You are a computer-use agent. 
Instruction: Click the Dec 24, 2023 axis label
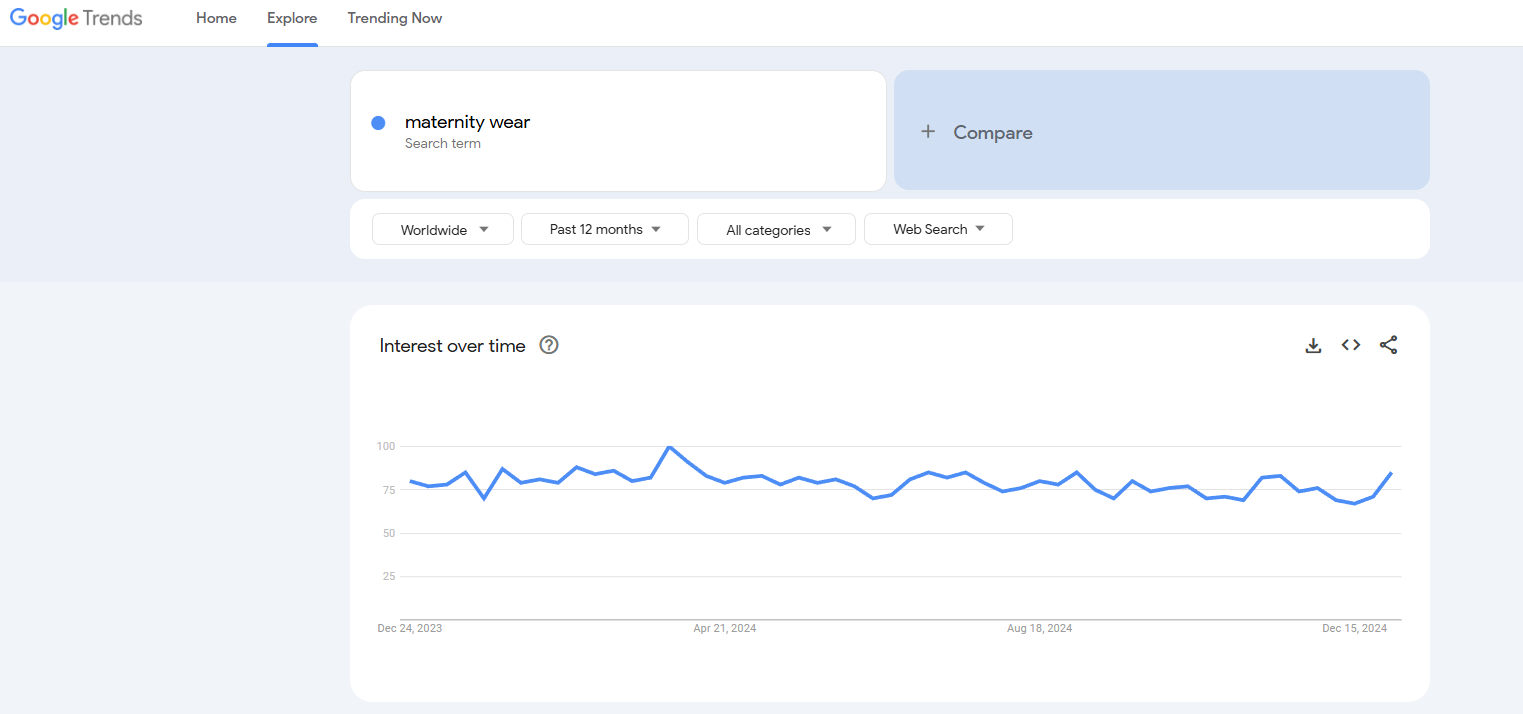click(x=409, y=628)
